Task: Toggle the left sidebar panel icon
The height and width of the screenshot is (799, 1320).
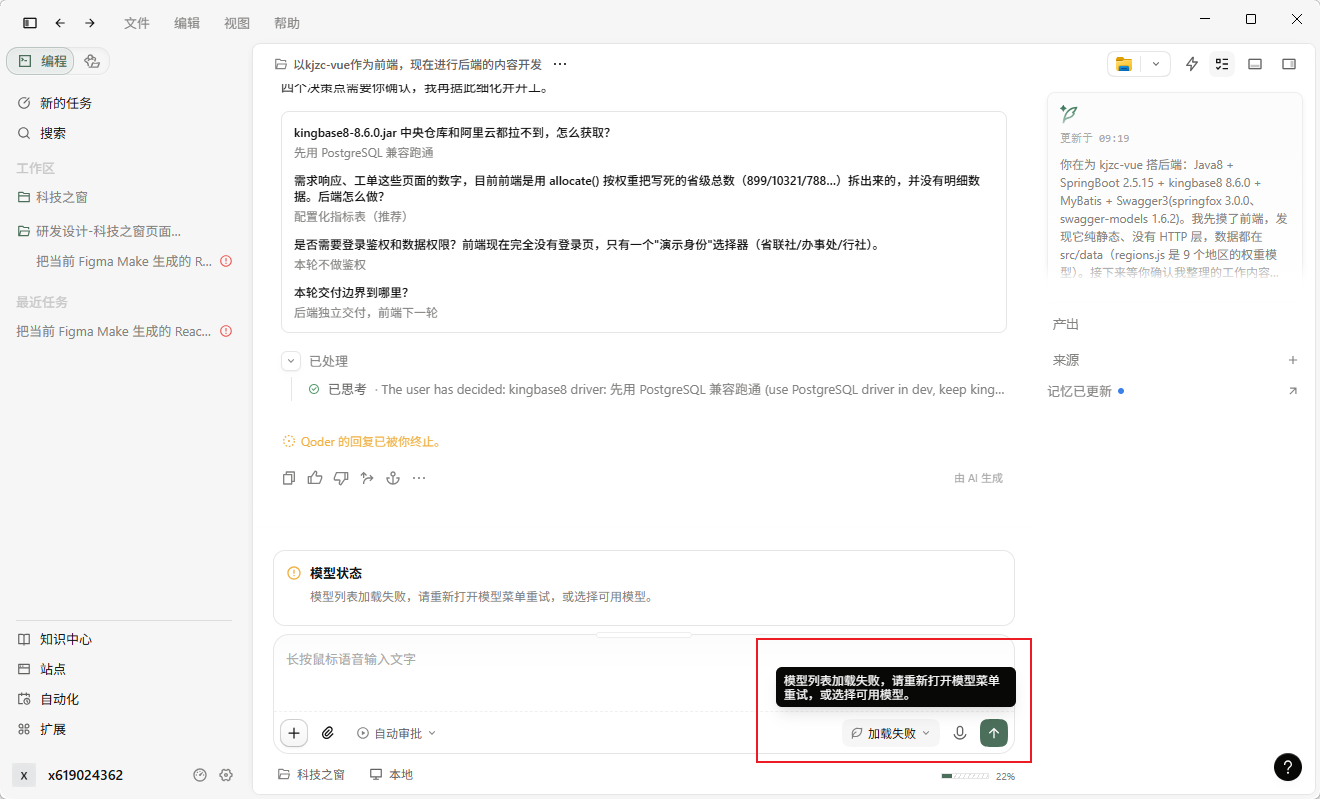Action: 30,23
